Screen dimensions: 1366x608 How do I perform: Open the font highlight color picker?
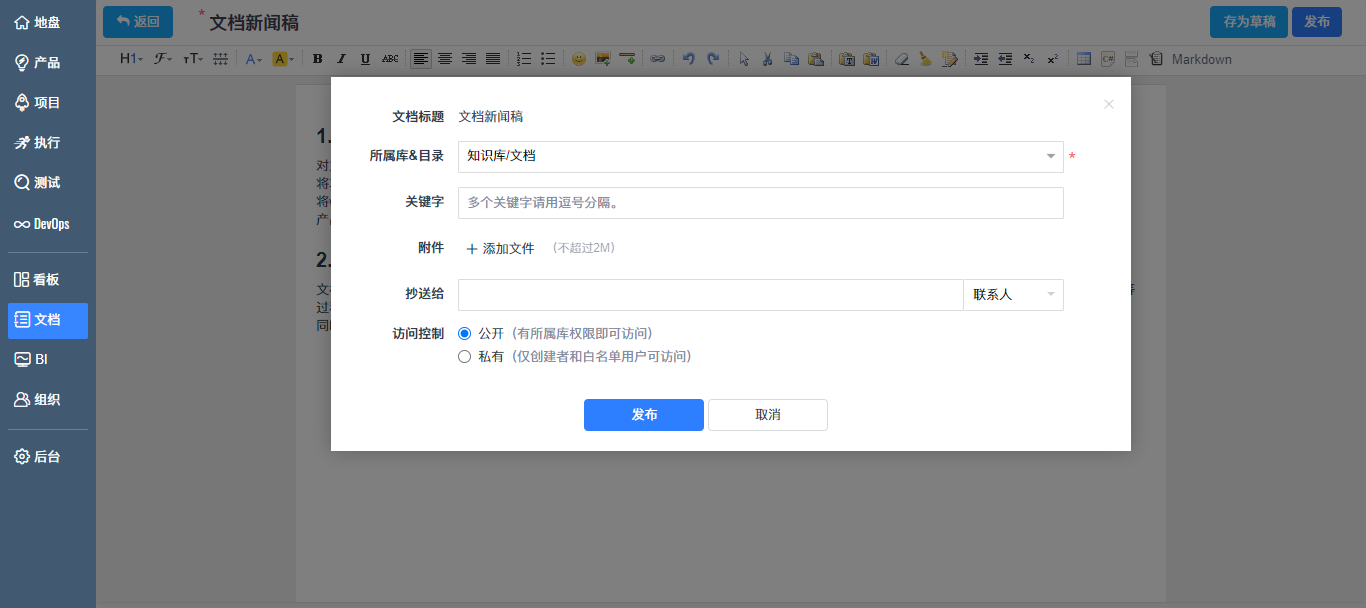point(281,59)
